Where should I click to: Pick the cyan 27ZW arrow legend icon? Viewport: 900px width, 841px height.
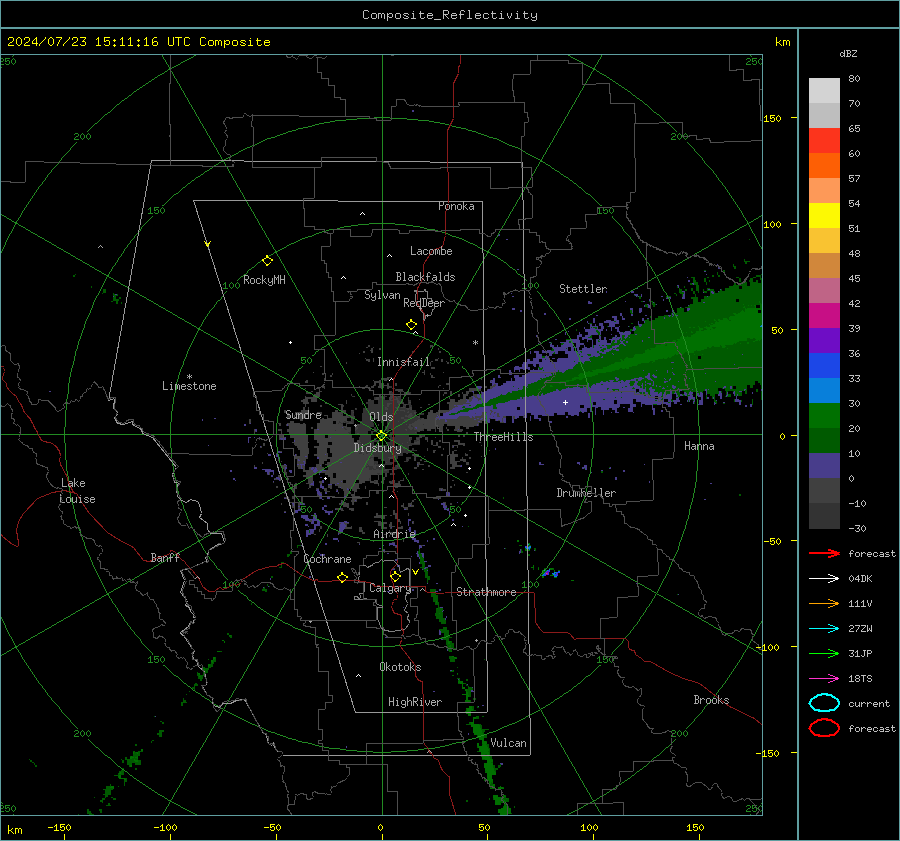tap(824, 629)
